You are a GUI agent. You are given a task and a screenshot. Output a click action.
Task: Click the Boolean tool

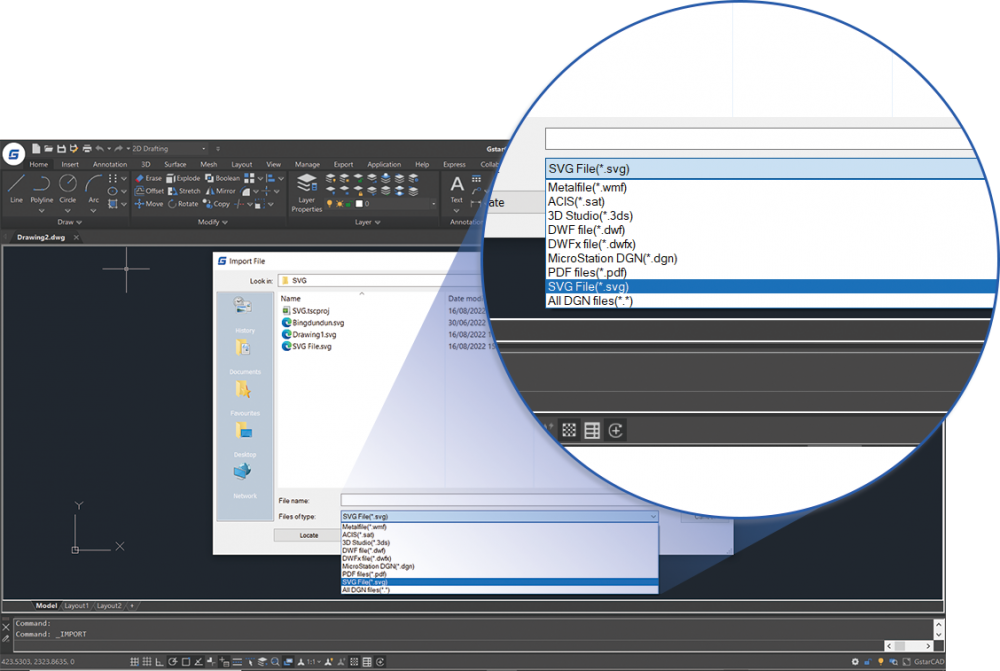[223, 179]
